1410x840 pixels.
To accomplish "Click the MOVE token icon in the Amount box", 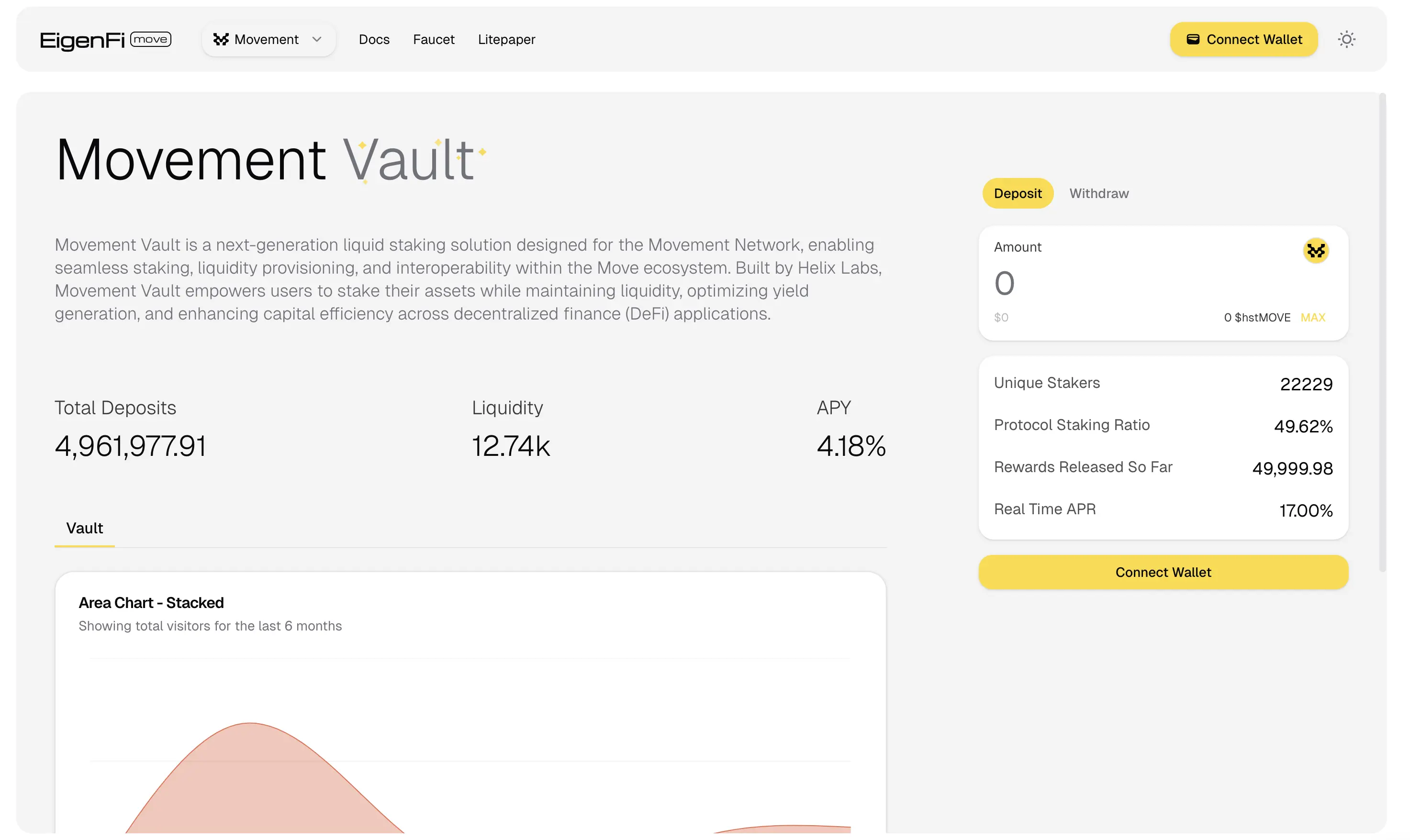I will click(1315, 251).
